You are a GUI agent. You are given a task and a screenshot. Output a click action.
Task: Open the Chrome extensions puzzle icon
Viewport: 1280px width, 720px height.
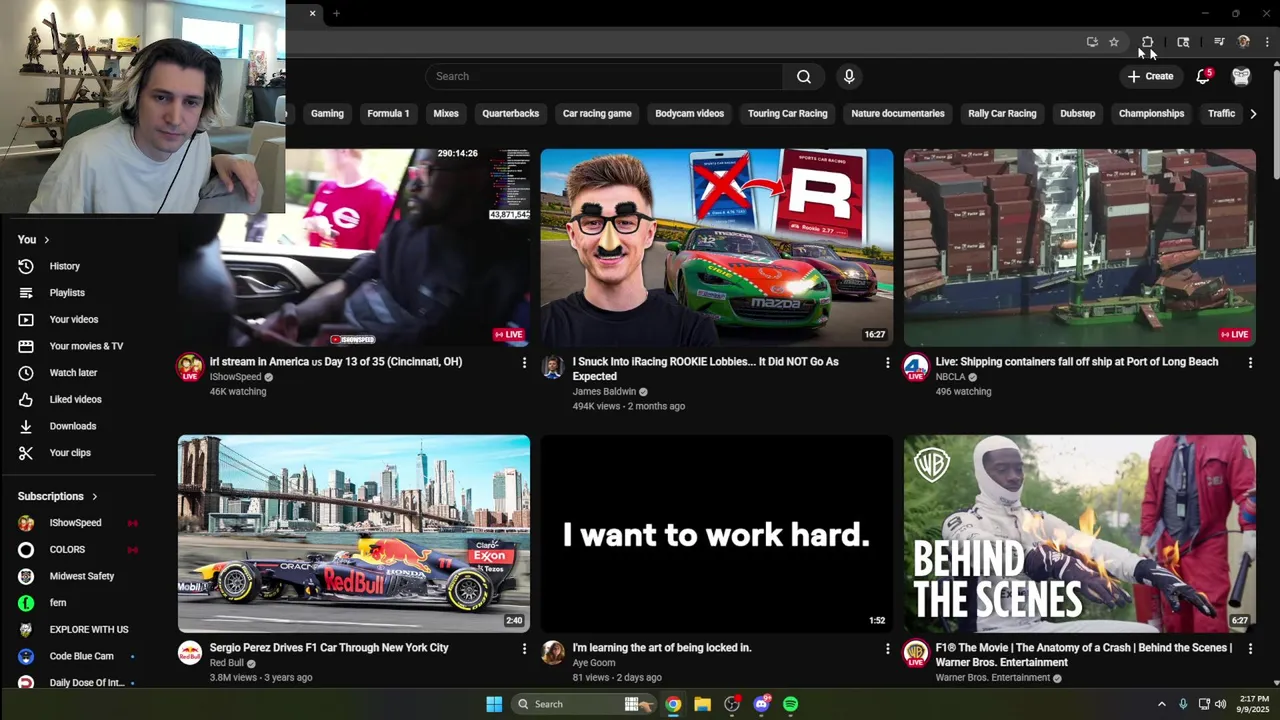click(x=1147, y=42)
